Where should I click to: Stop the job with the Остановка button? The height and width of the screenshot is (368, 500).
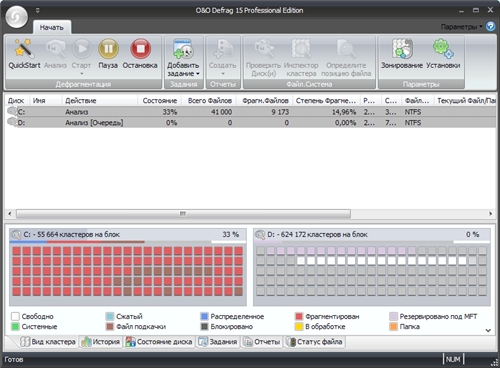click(x=140, y=49)
